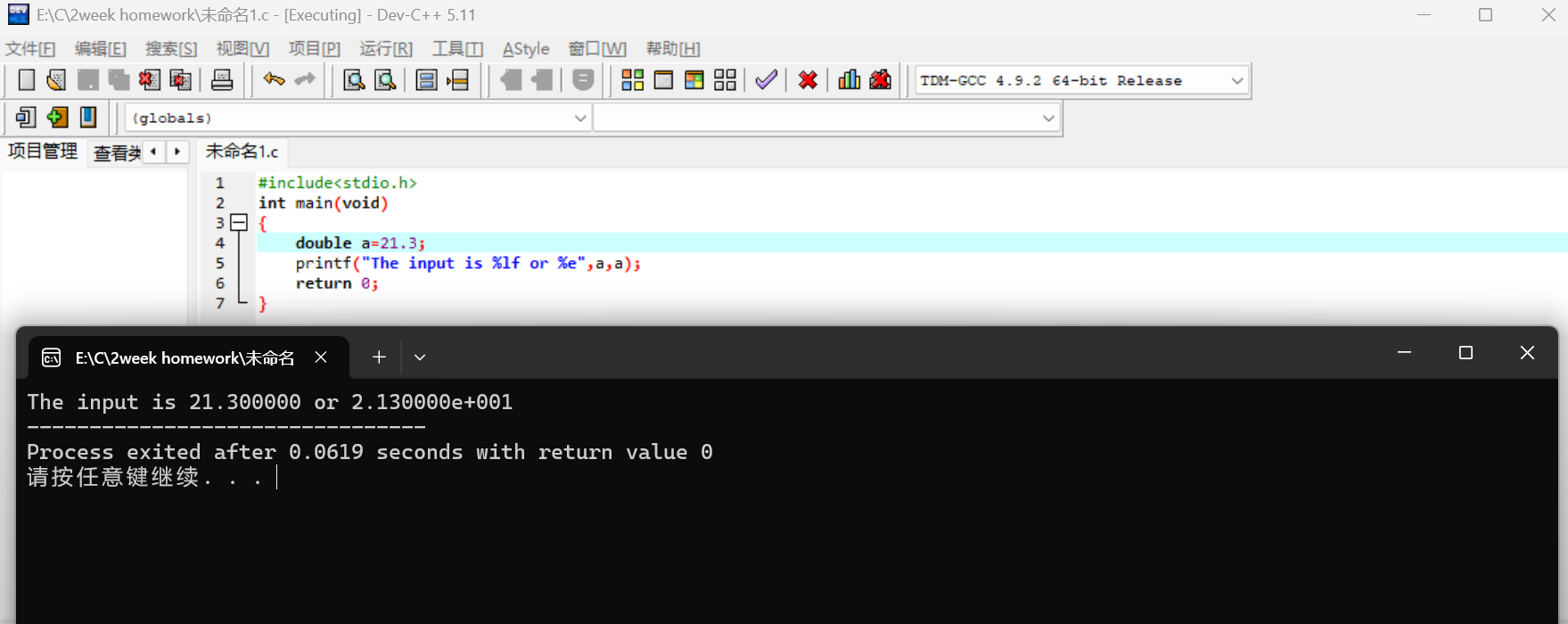Screen dimensions: 1568x624
Task: Click the 'return 0;' line
Action: pos(337,283)
